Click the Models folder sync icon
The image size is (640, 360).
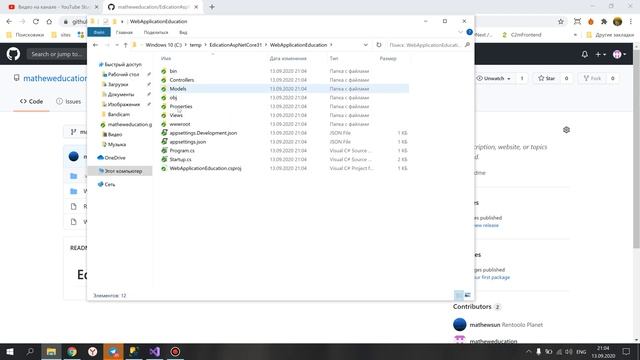click(164, 89)
